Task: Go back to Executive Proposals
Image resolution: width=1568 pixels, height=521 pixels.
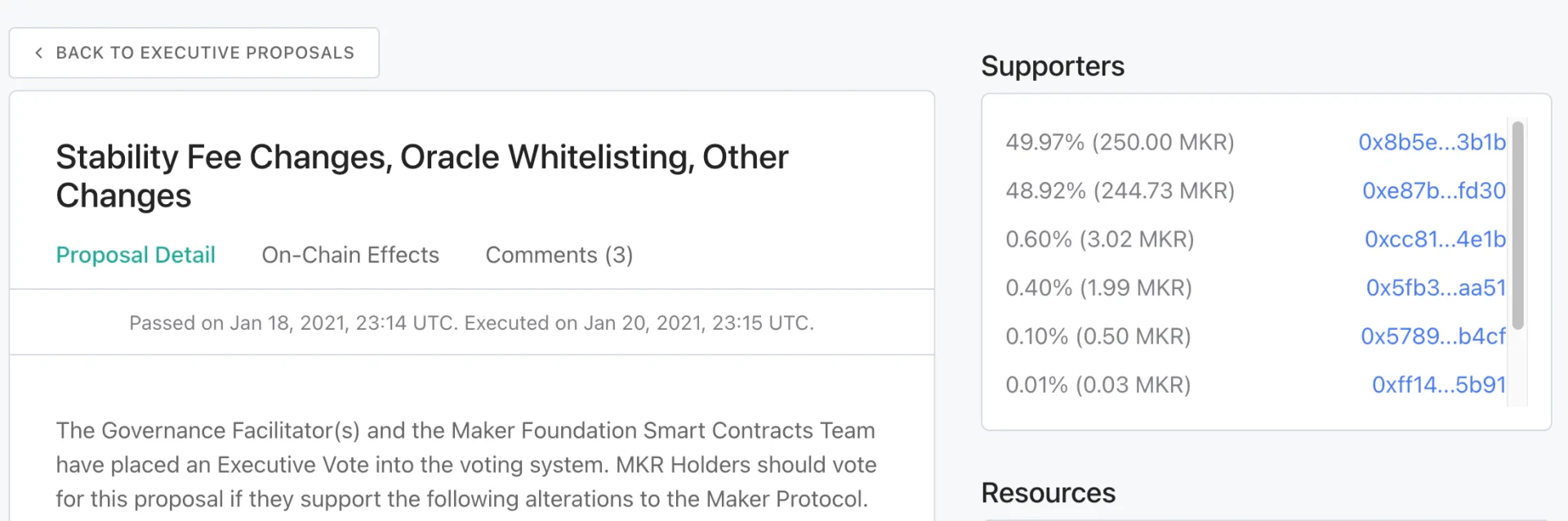Action: 194,53
